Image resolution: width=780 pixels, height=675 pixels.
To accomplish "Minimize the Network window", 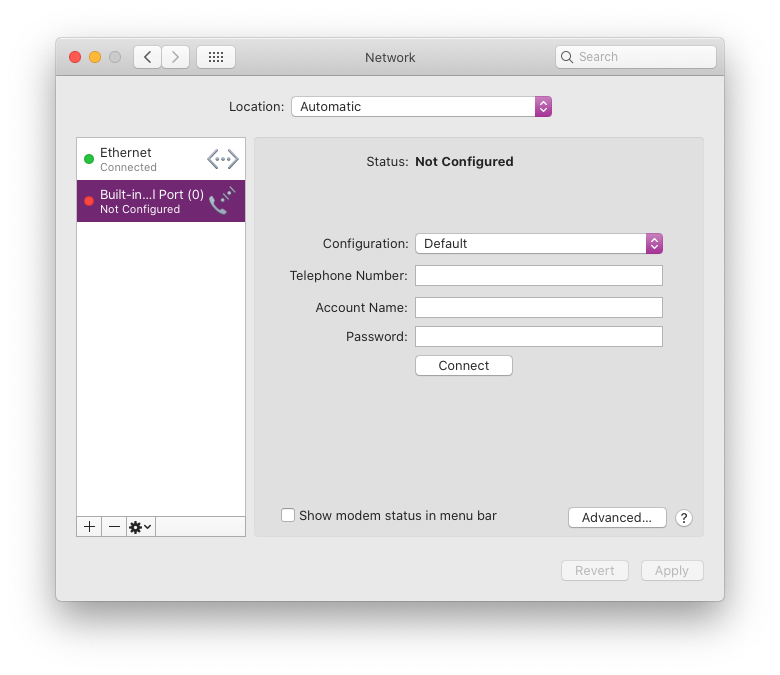I will 95,57.
